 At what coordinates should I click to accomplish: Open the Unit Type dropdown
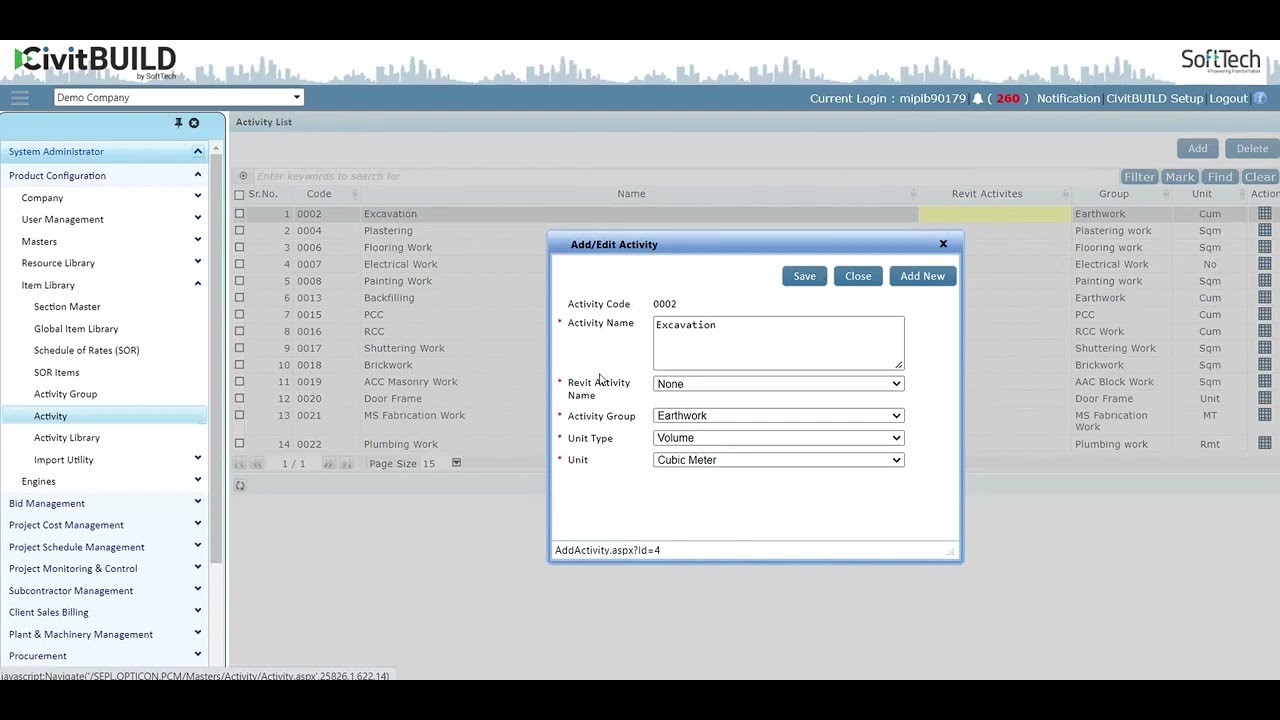(x=778, y=438)
